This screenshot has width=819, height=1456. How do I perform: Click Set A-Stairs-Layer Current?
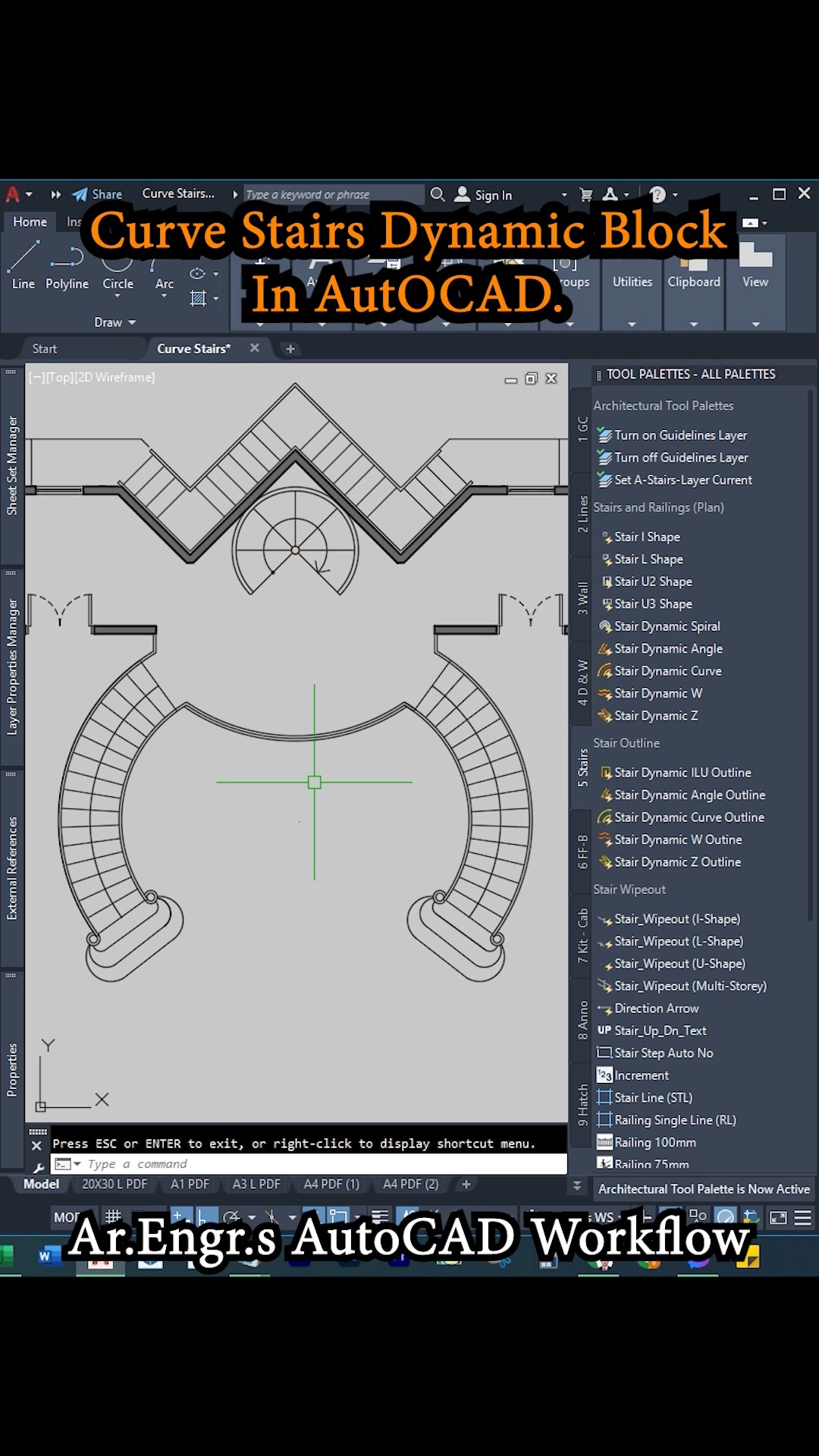pyautogui.click(x=675, y=480)
